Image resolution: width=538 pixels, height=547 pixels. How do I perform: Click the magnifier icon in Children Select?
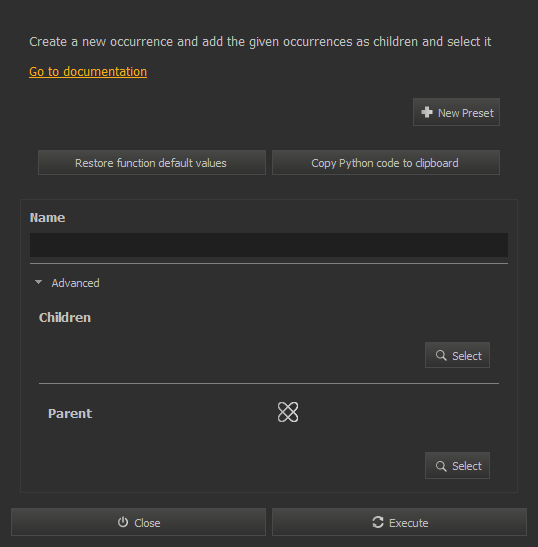point(441,355)
